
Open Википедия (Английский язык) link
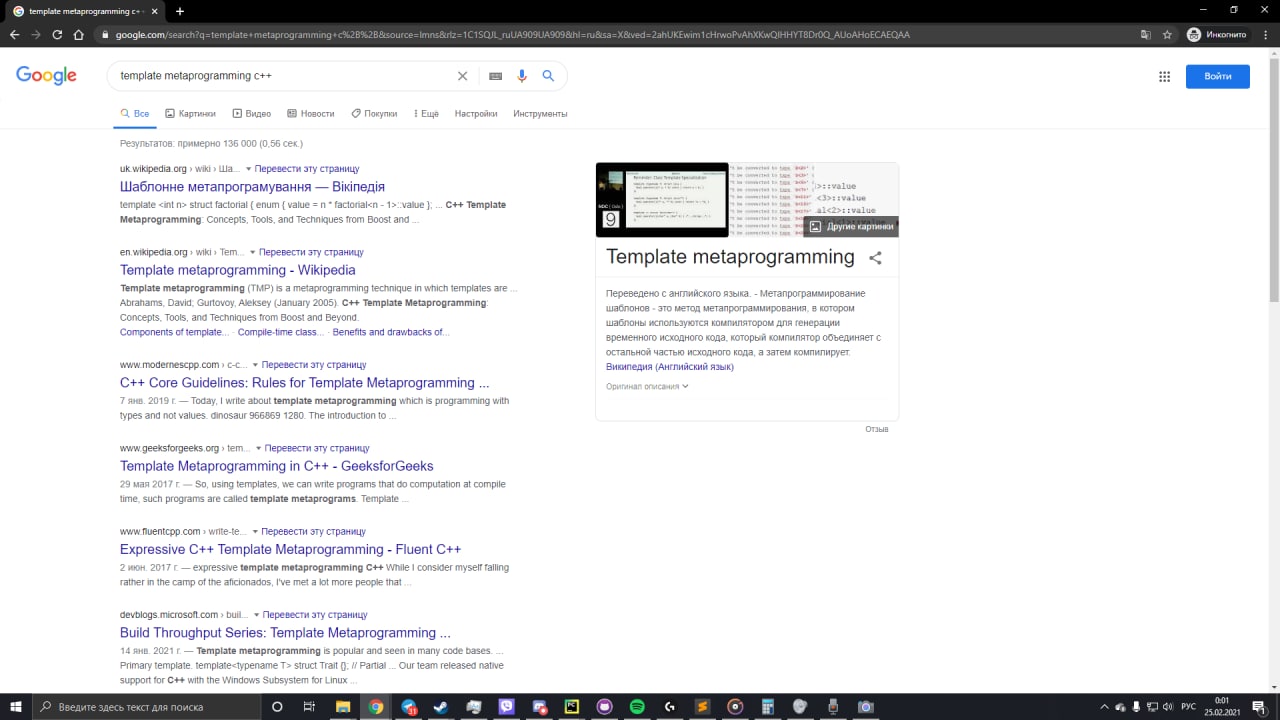[670, 367]
